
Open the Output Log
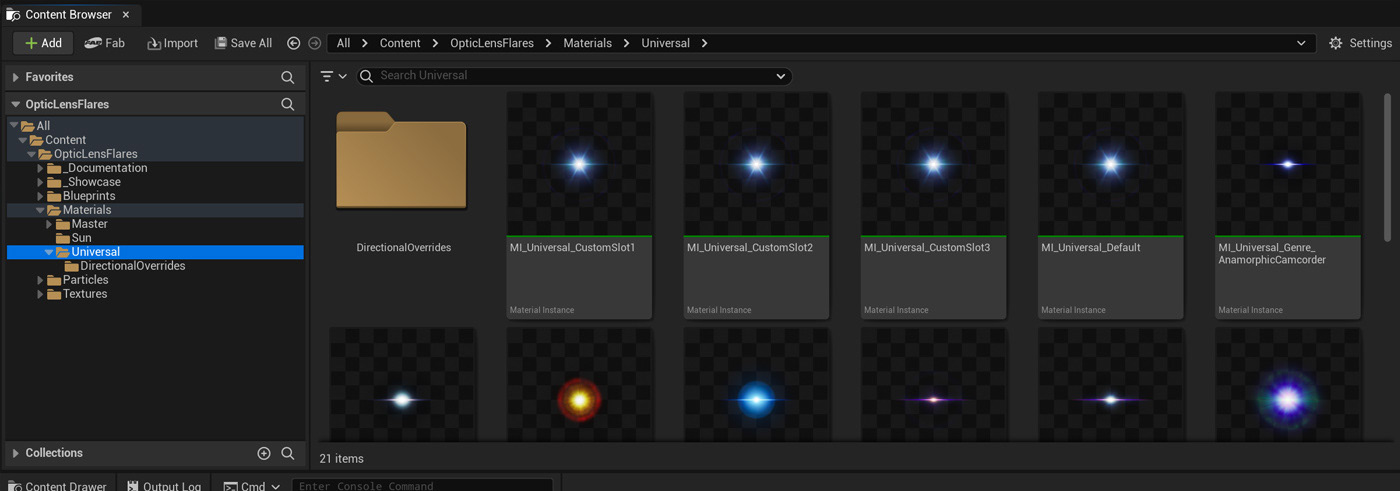point(165,485)
